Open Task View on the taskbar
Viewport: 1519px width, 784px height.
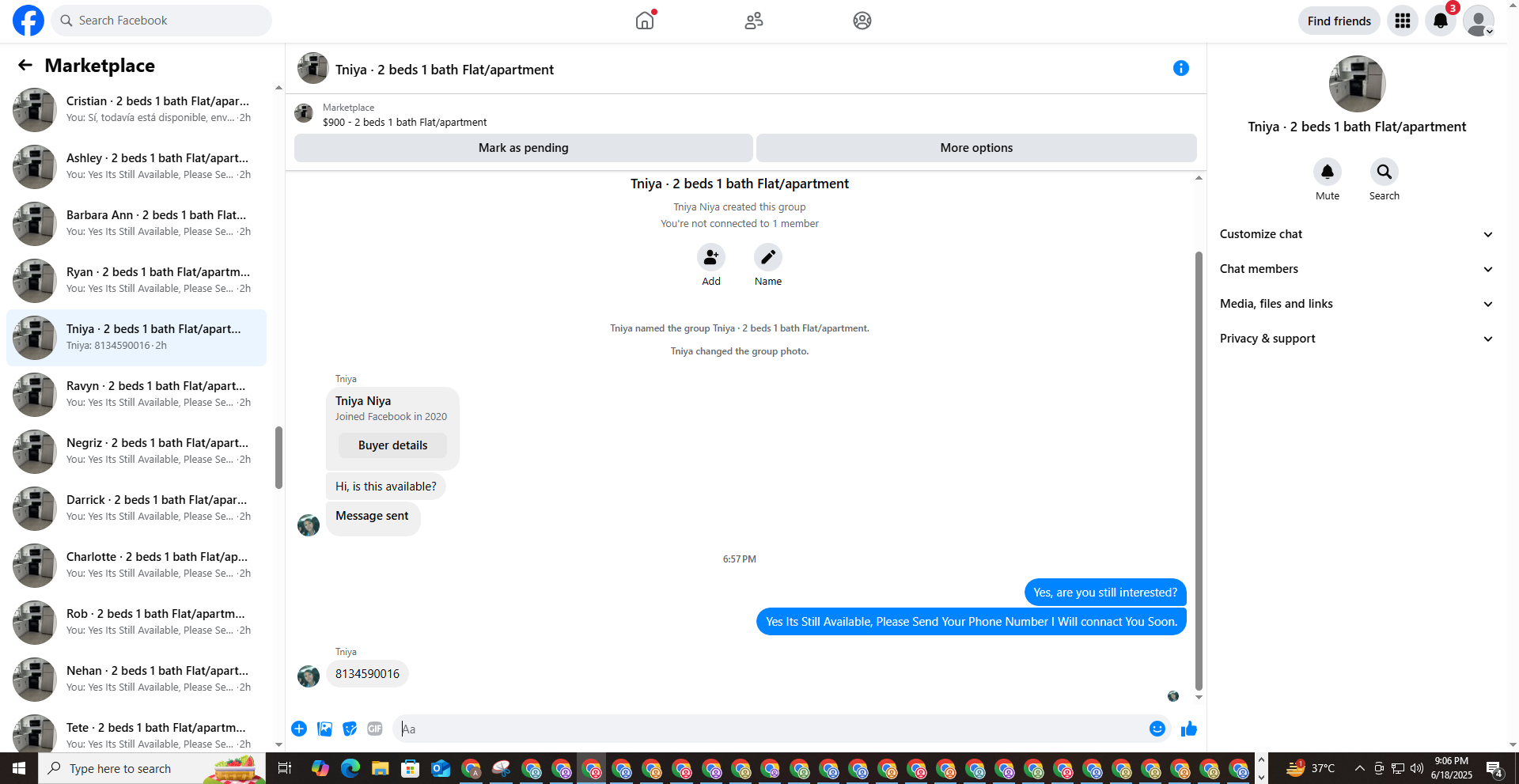pyautogui.click(x=285, y=768)
